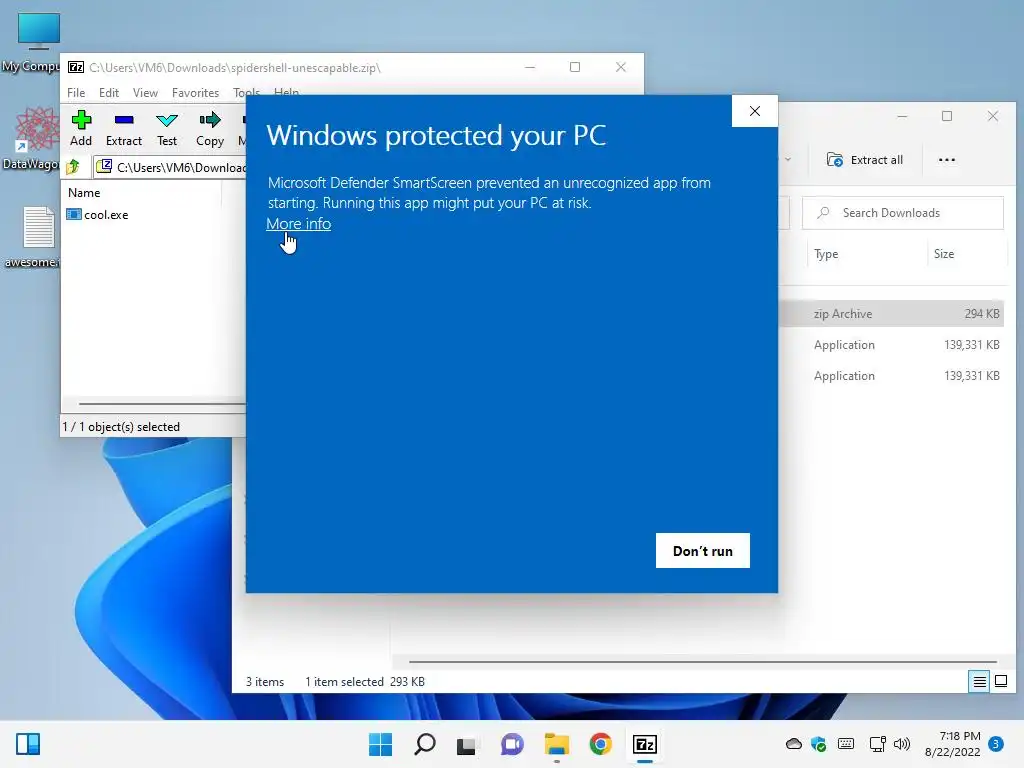The width and height of the screenshot is (1024, 768).
Task: Click the 7-Zip address path field
Action: [x=171, y=168]
